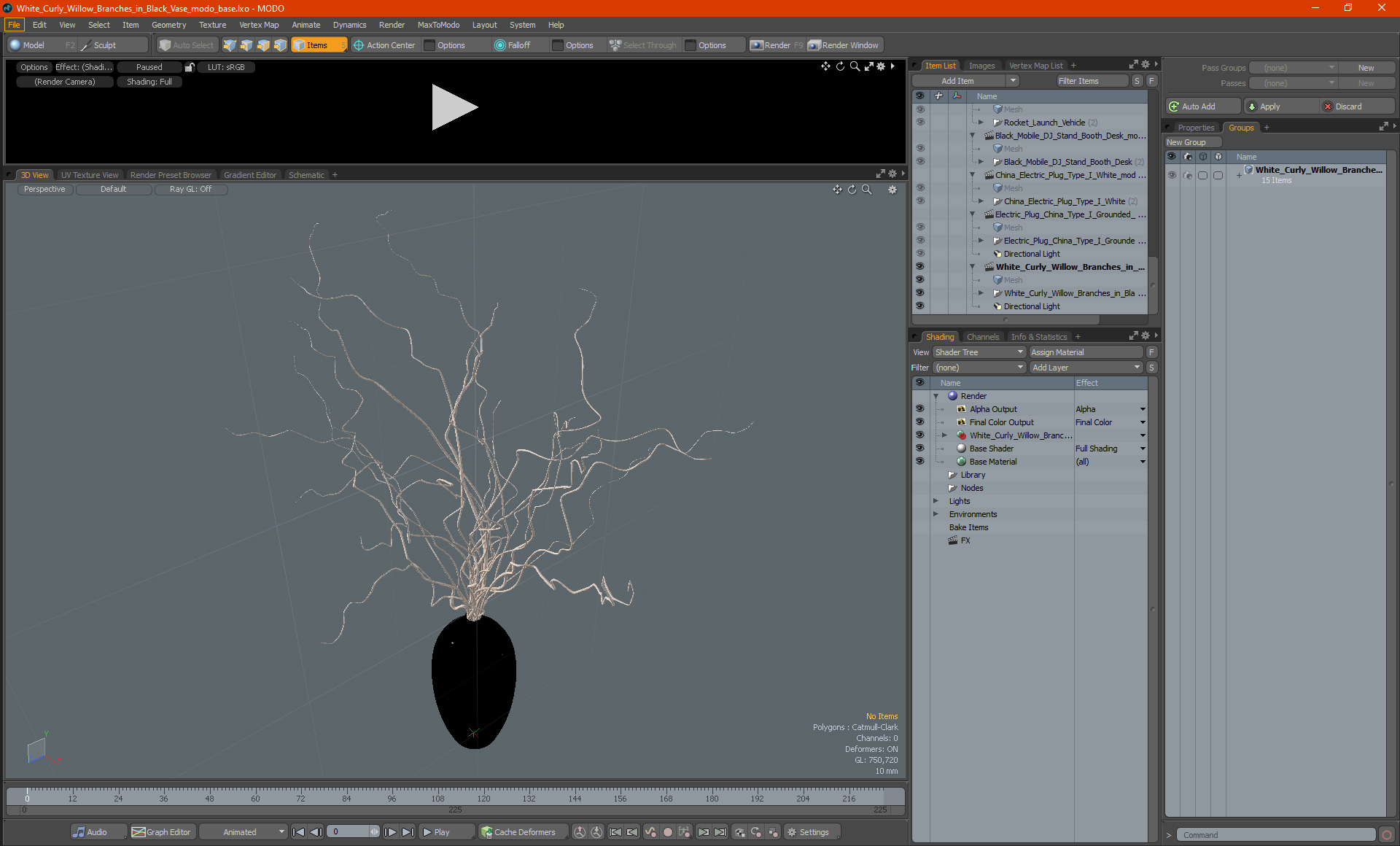The width and height of the screenshot is (1400, 846).
Task: Click the White_Curly_Willow_Branc color swatch
Action: (961, 435)
